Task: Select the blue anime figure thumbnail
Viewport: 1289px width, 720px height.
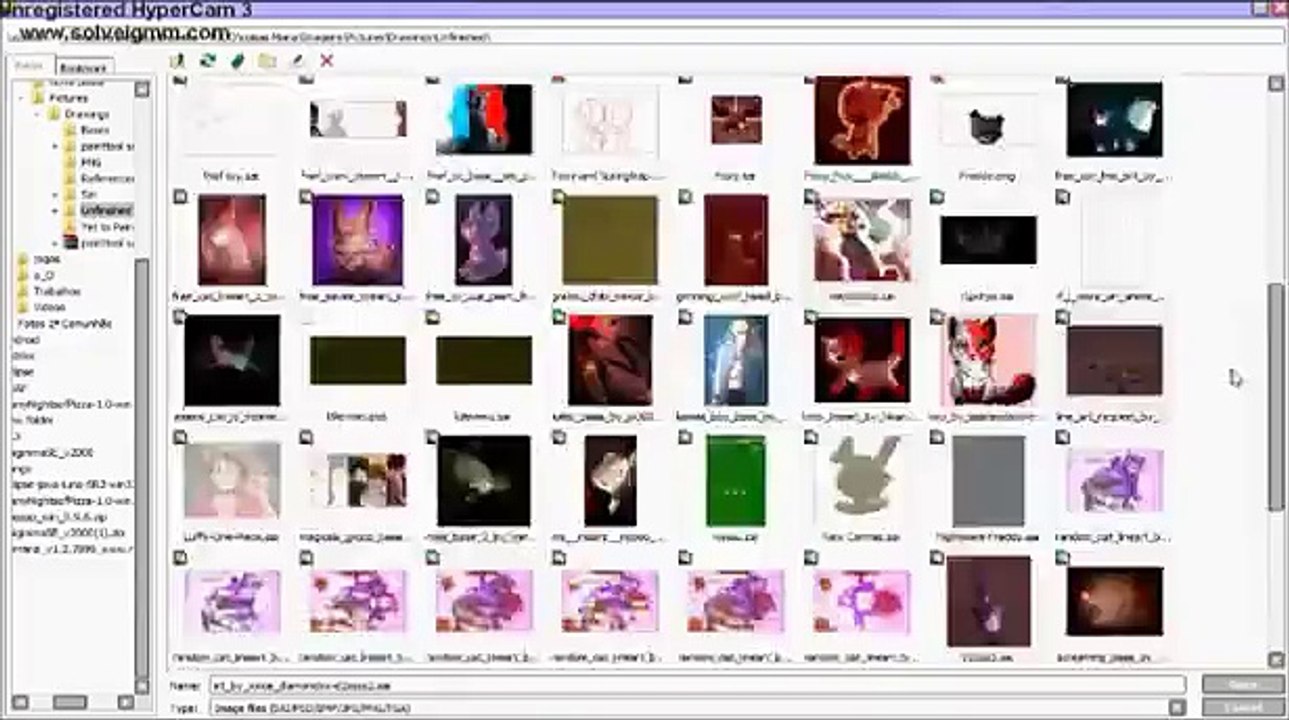Action: (x=735, y=360)
